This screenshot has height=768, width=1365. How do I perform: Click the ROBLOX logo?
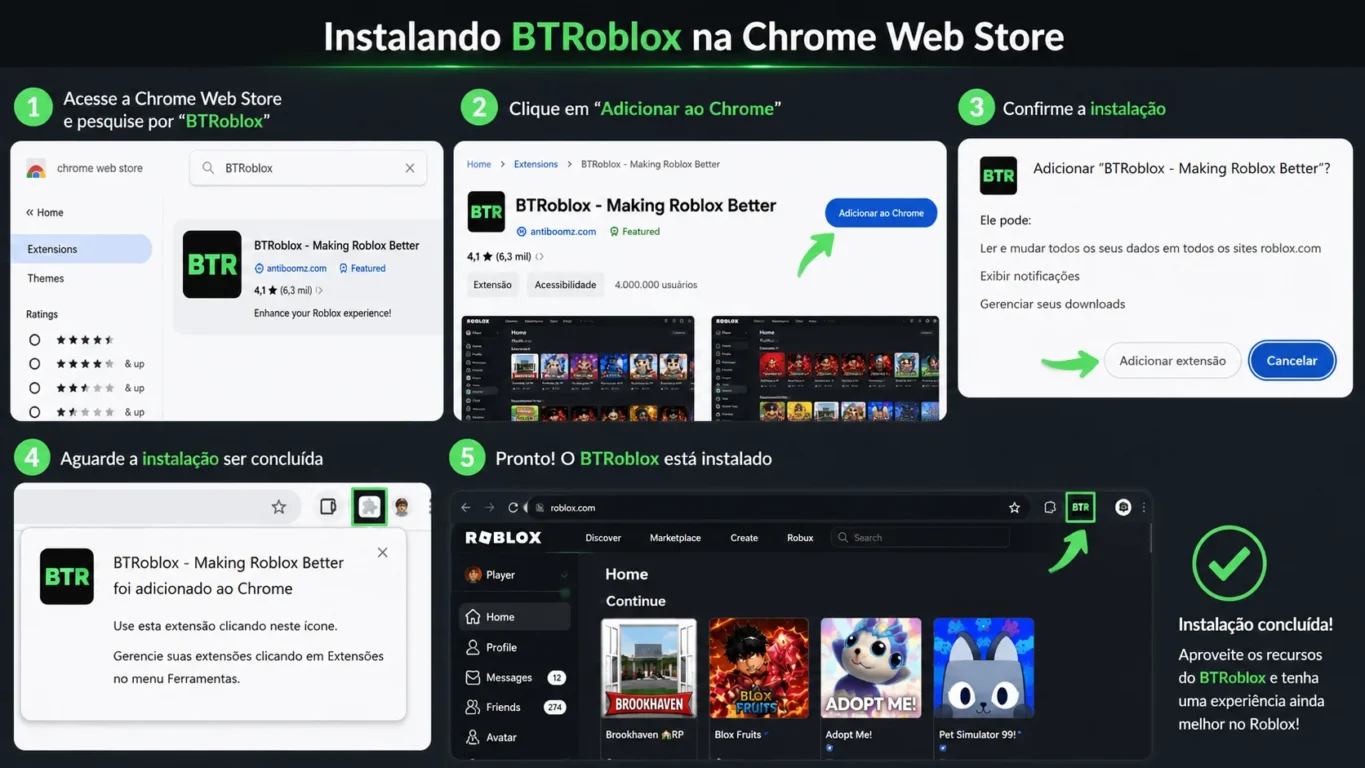click(503, 538)
